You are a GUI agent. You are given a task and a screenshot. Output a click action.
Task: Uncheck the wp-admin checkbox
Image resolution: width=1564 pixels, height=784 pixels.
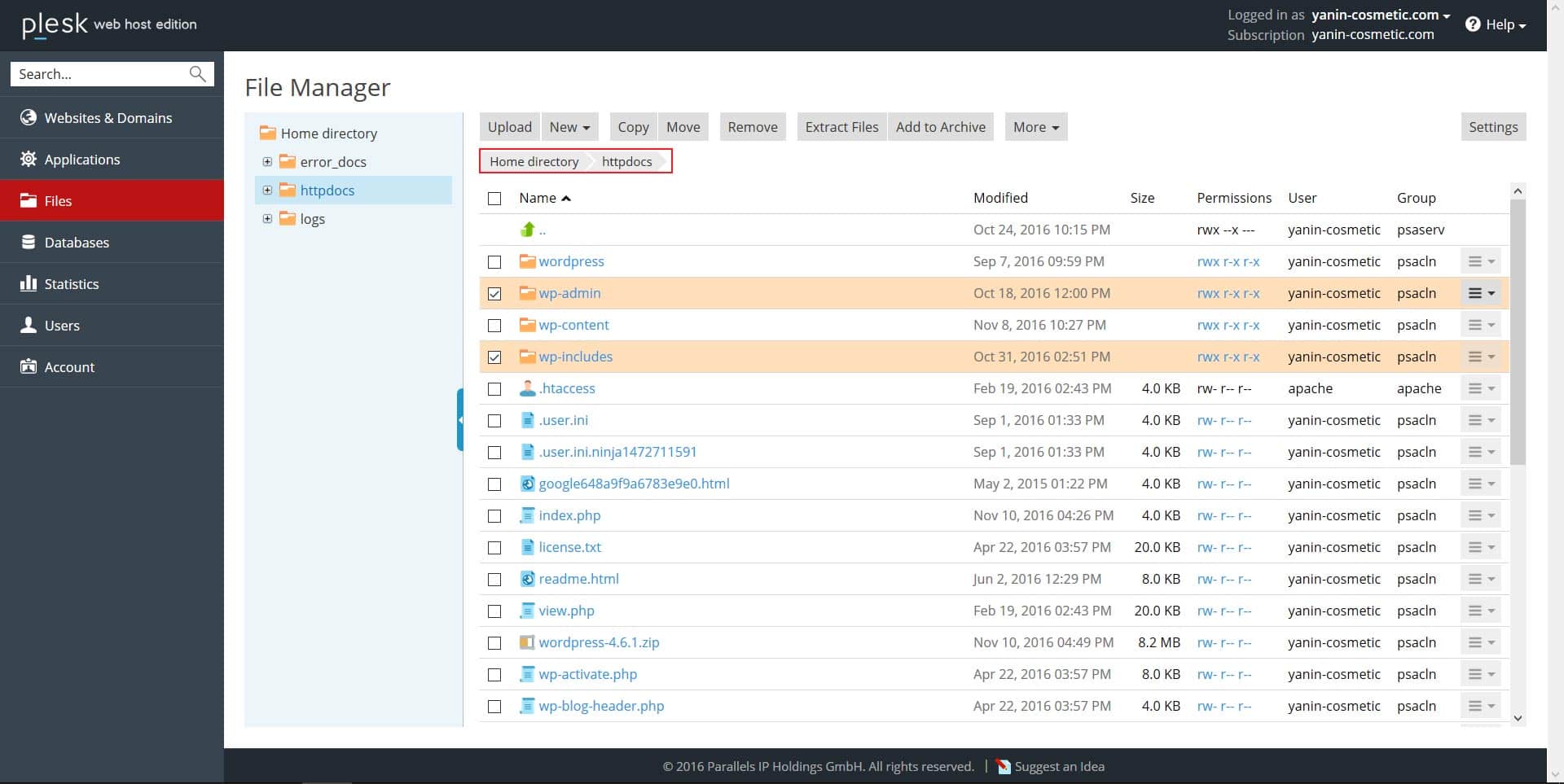coord(494,294)
